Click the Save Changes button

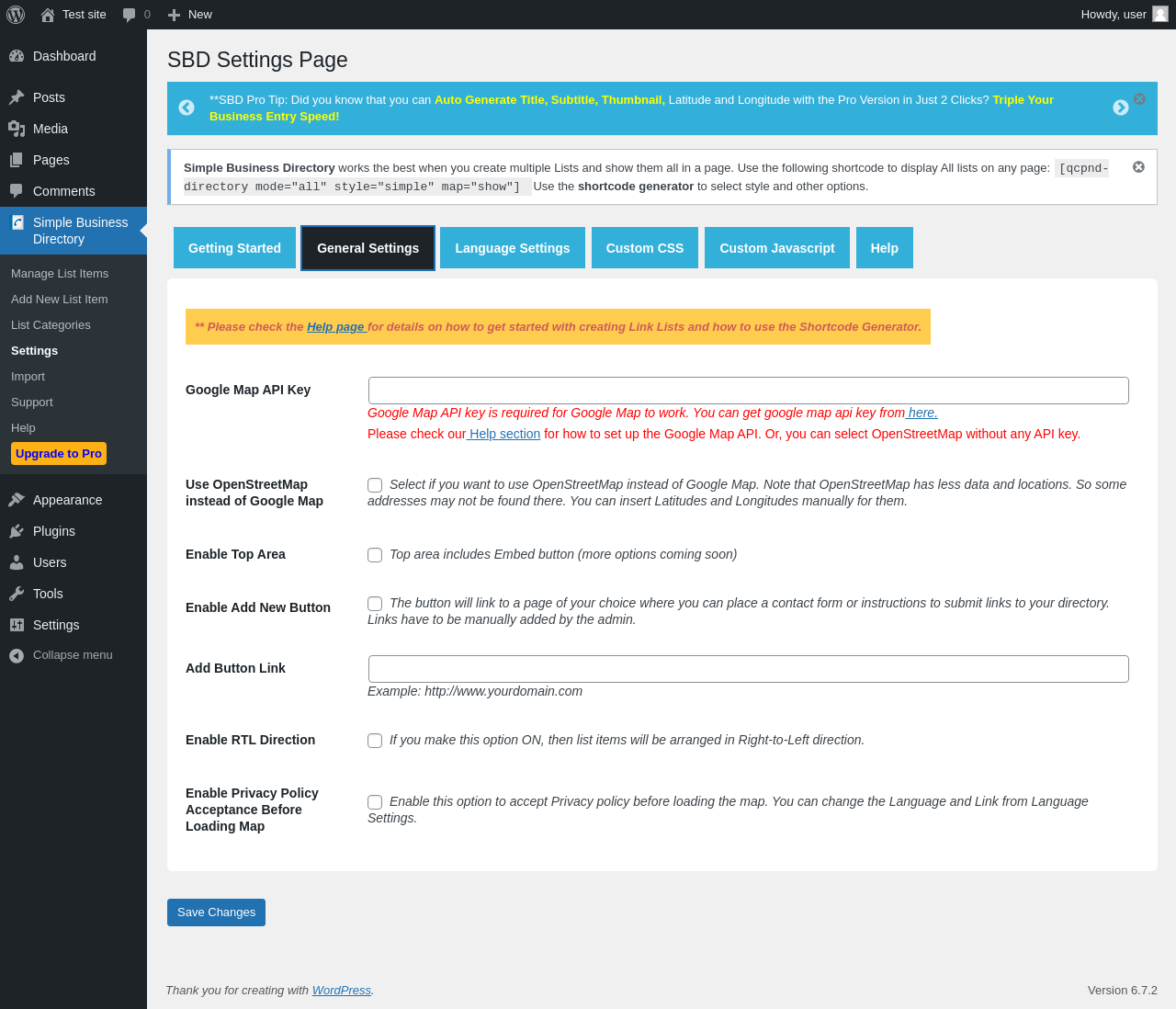216,913
